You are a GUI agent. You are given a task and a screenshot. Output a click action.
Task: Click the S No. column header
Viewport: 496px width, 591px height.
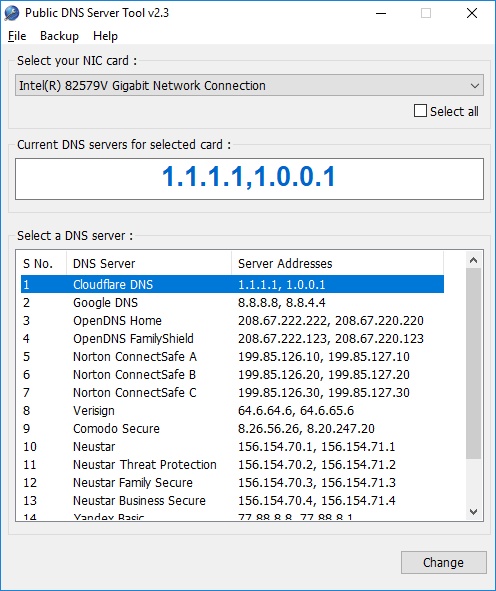(x=44, y=263)
